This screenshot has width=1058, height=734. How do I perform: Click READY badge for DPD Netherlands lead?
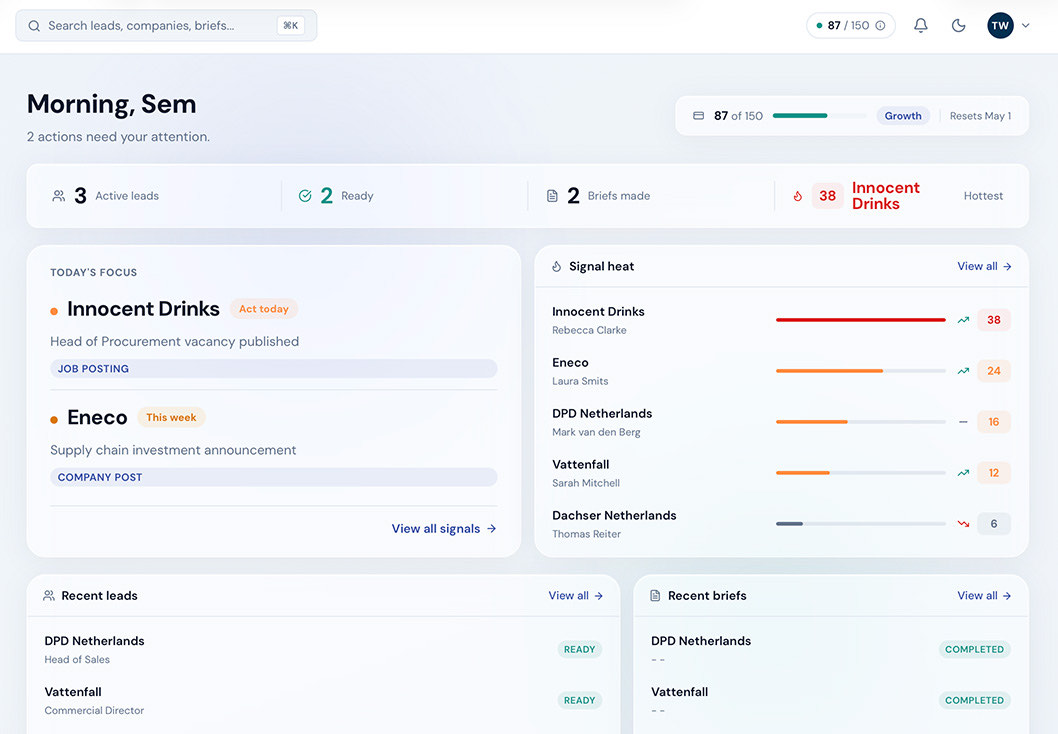coord(580,649)
